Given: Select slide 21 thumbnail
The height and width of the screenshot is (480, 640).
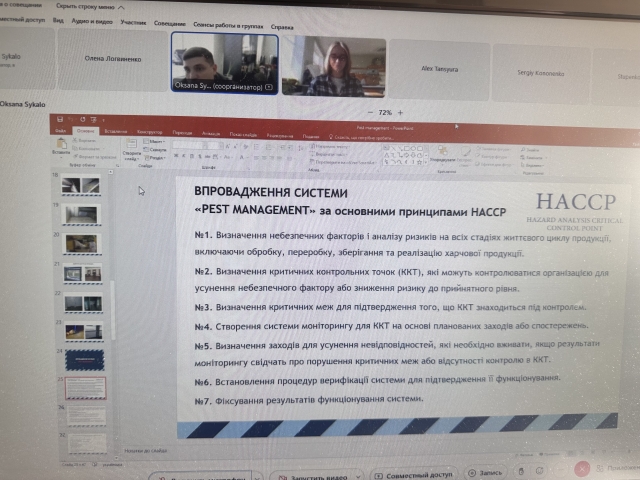Looking at the screenshot, I should (x=82, y=273).
